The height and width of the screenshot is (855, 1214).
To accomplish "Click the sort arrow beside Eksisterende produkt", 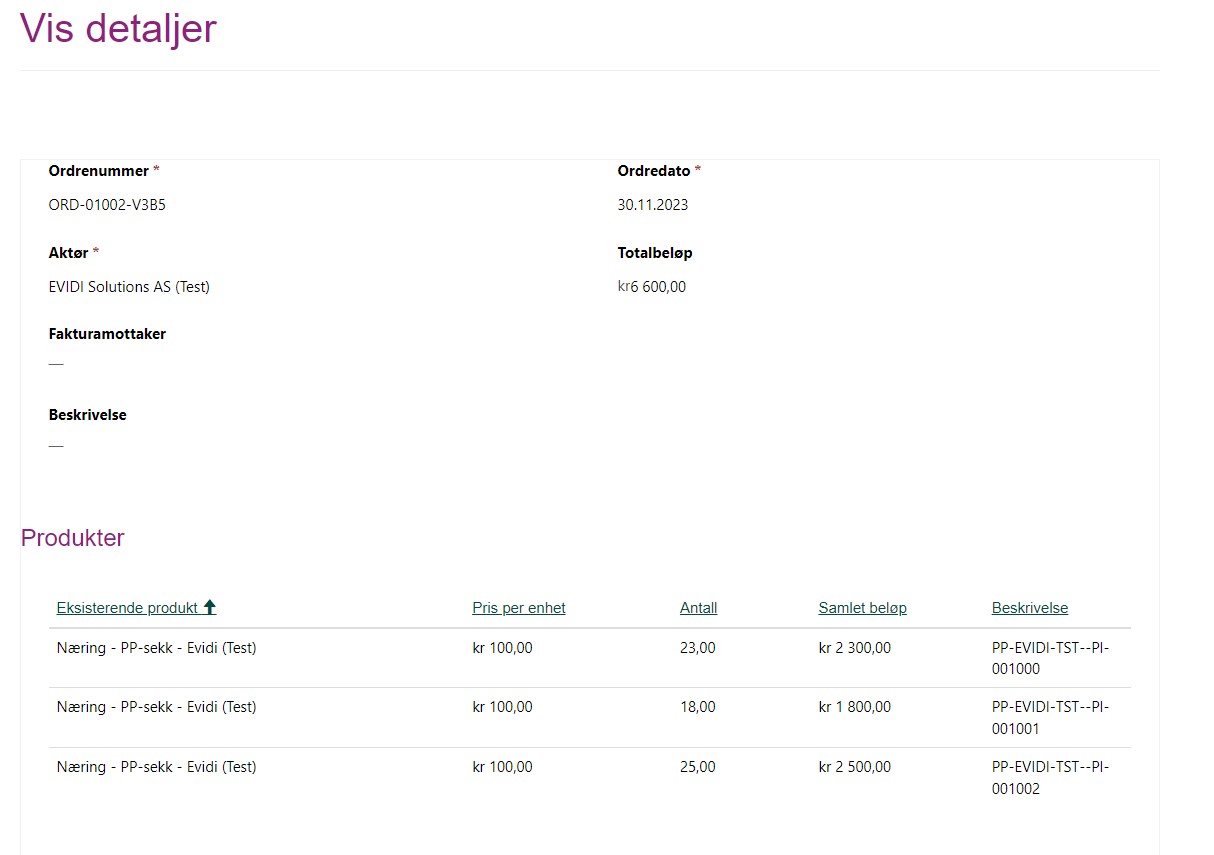I will [x=210, y=607].
